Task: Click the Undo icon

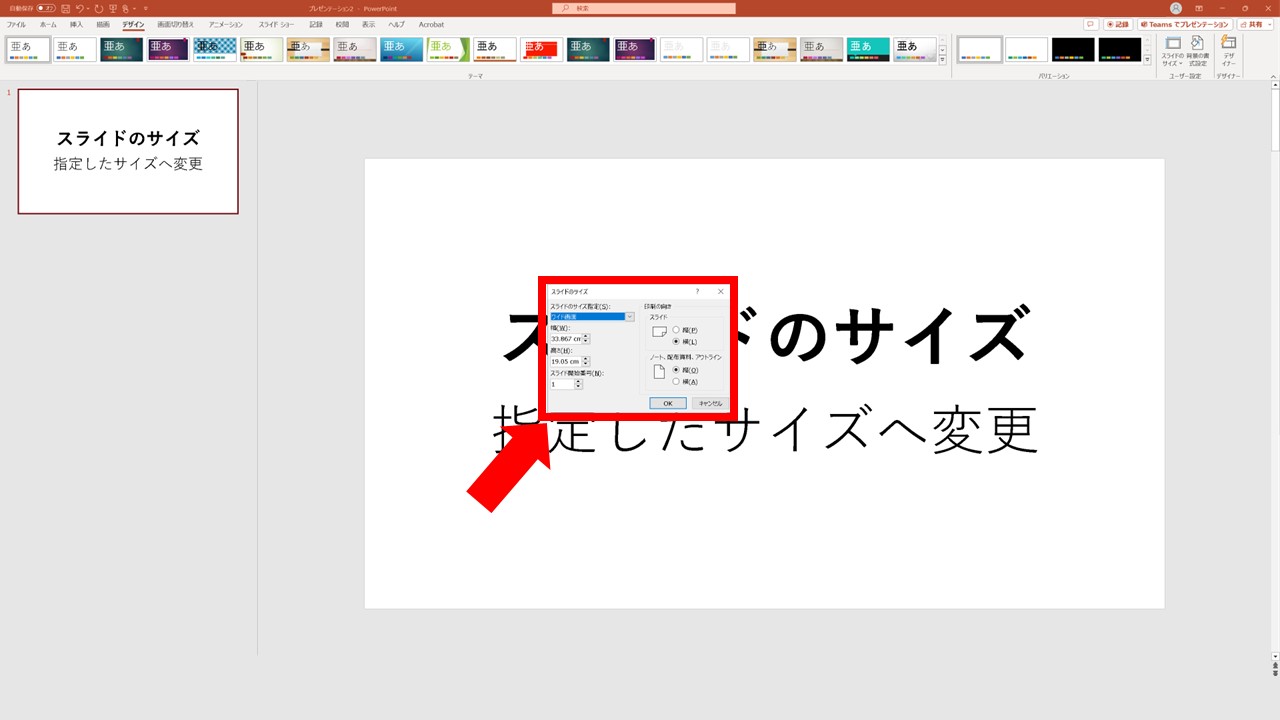Action: [x=82, y=8]
